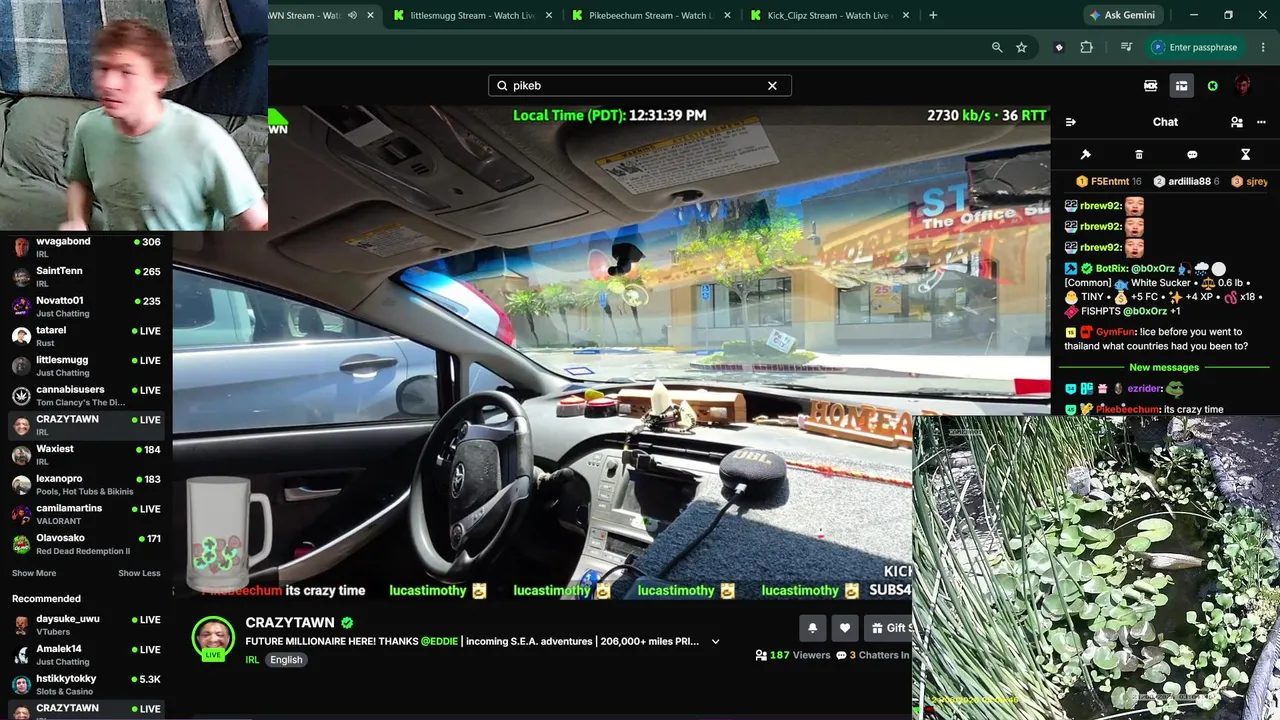Viewport: 1280px width, 720px height.
Task: Click the Enter passphrase profile button
Action: click(1196, 47)
